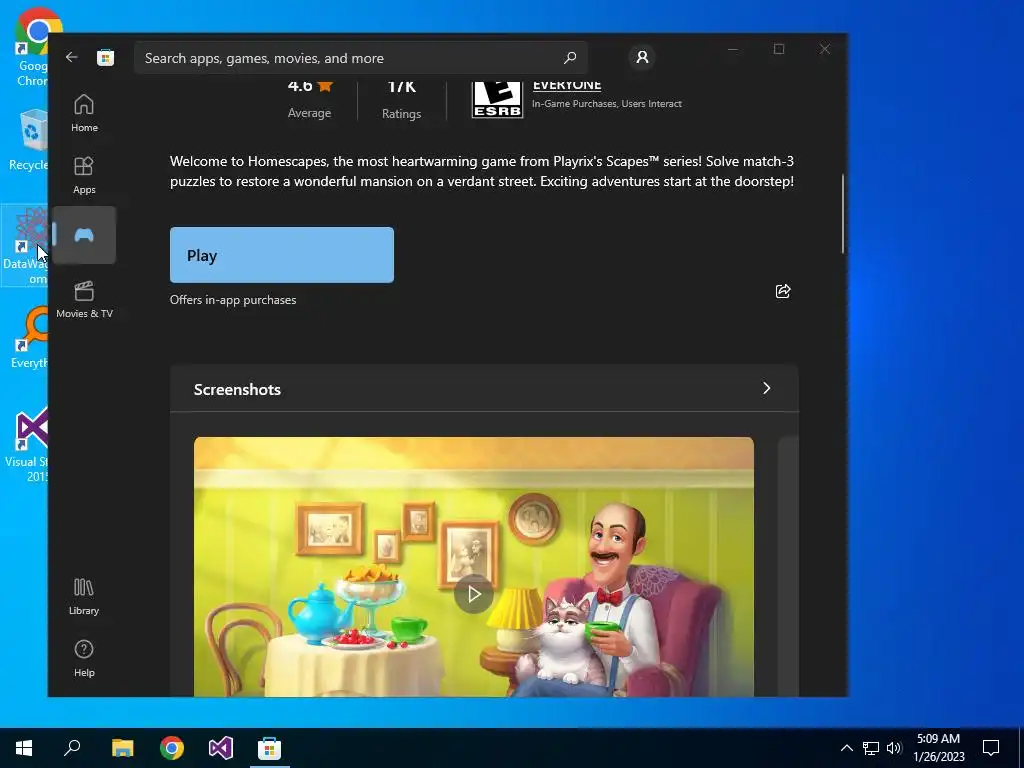This screenshot has height=768, width=1024.
Task: Open Movies & TV section
Action: pos(84,299)
